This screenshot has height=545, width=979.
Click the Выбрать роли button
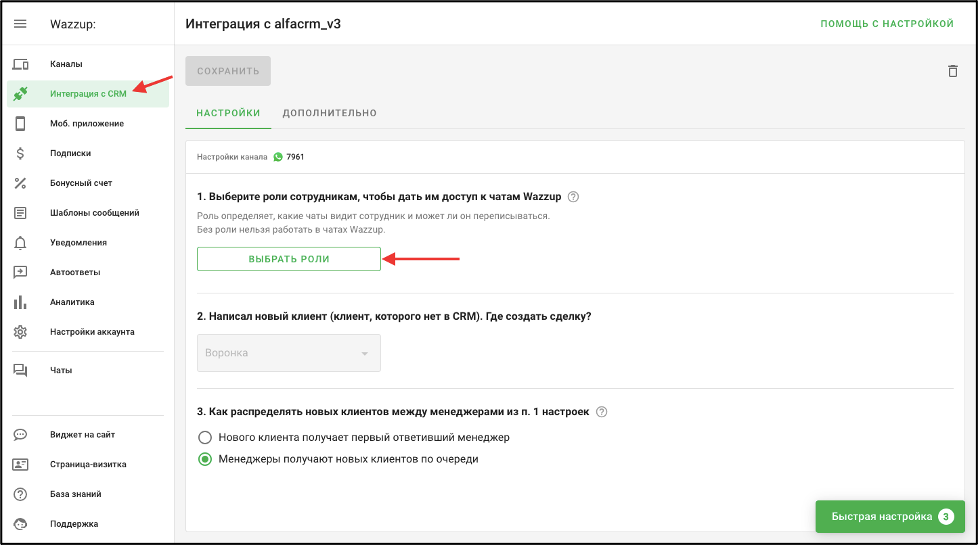pos(288,259)
